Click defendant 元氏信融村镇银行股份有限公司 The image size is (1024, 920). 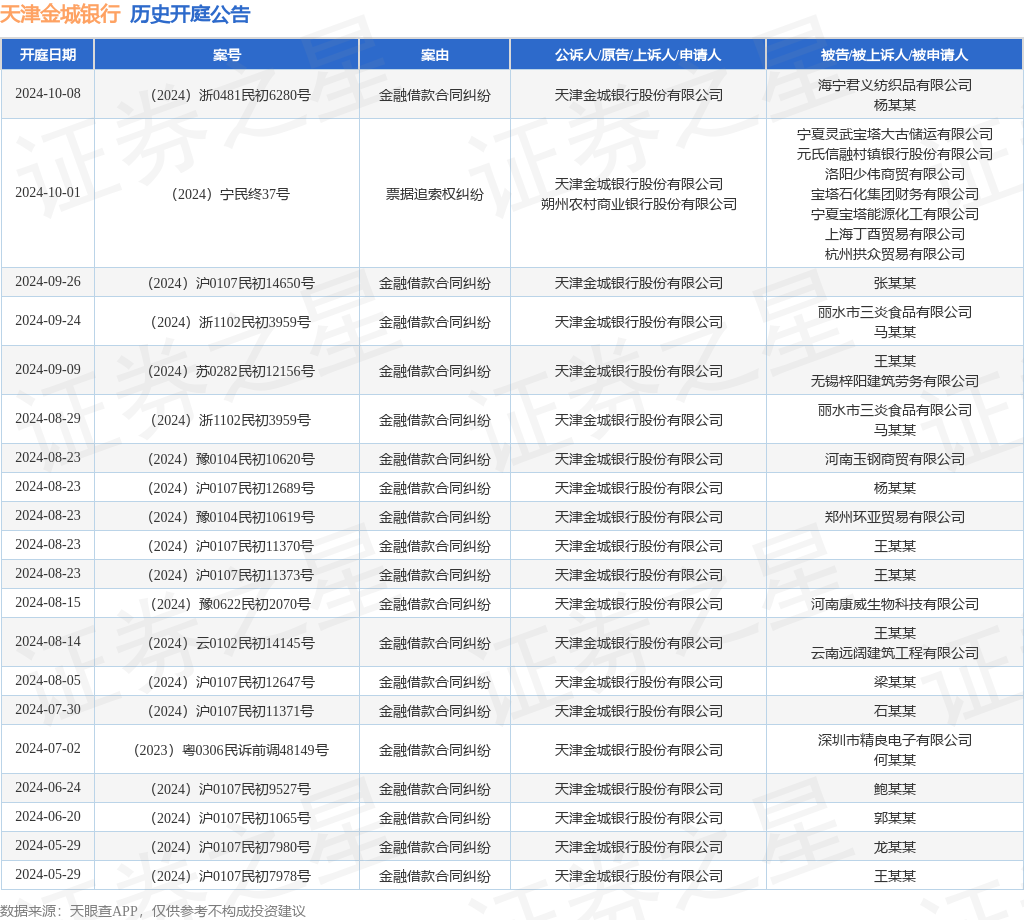(x=895, y=154)
